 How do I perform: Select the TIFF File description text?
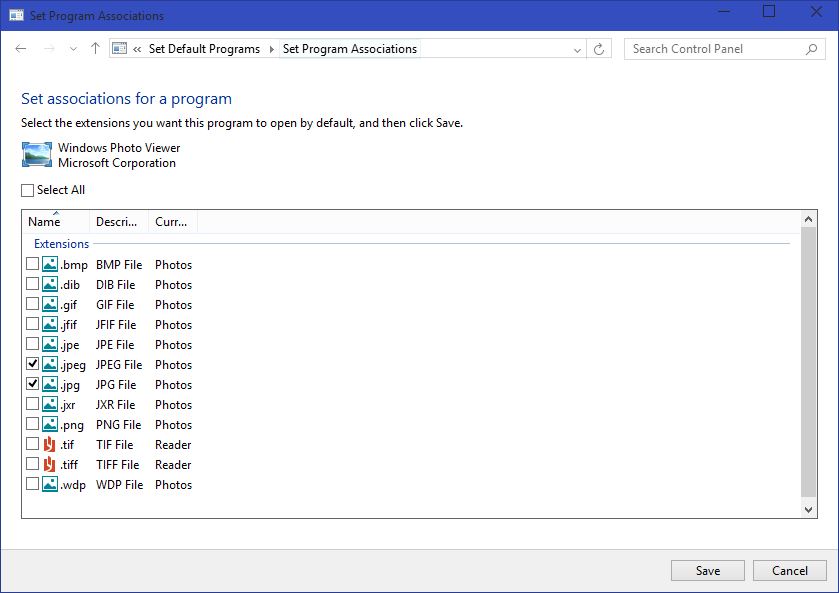point(117,465)
